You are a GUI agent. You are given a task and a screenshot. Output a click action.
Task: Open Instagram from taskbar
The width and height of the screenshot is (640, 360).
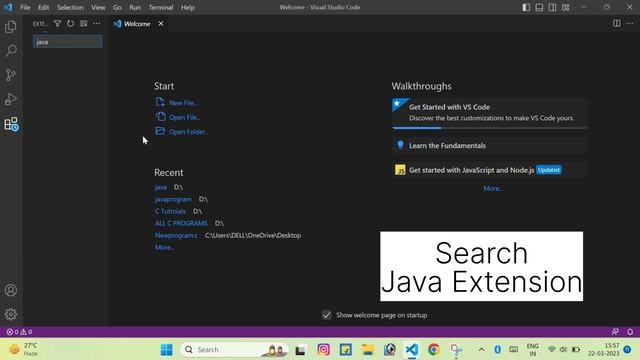pyautogui.click(x=324, y=350)
